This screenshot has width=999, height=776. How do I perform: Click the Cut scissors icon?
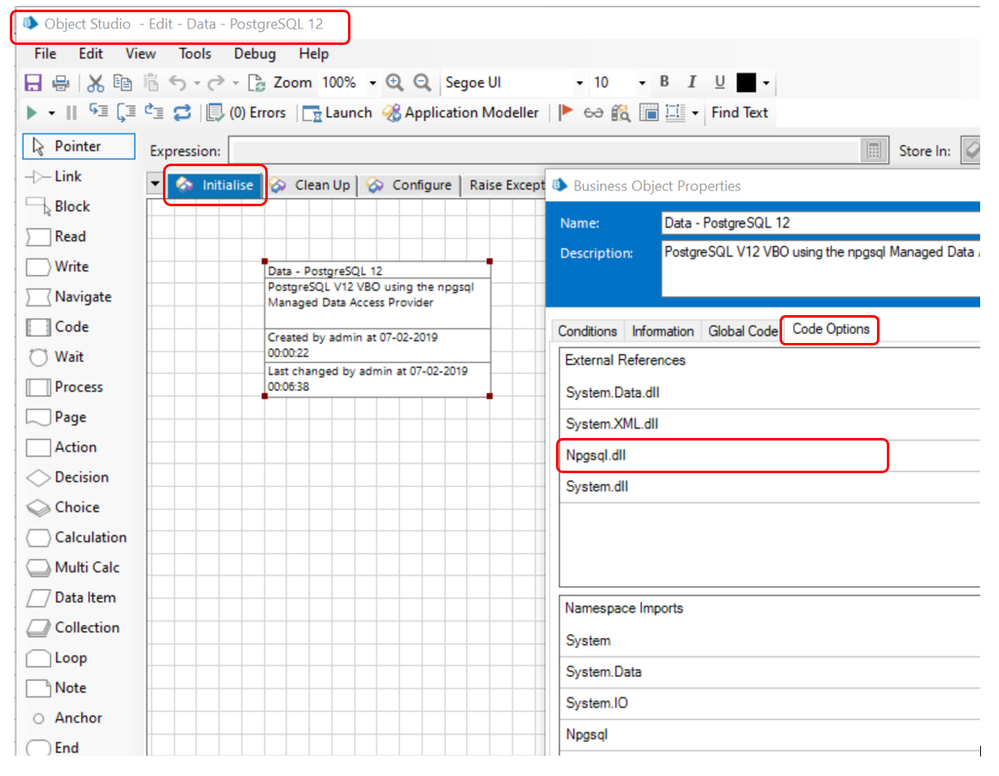coord(96,83)
